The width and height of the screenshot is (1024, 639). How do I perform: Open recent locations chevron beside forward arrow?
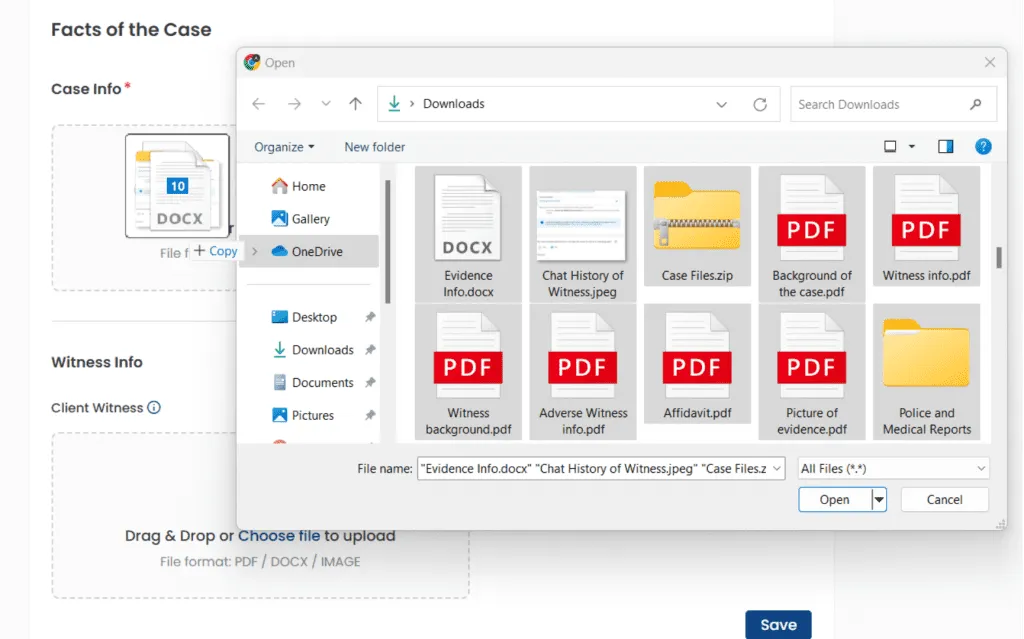(326, 104)
